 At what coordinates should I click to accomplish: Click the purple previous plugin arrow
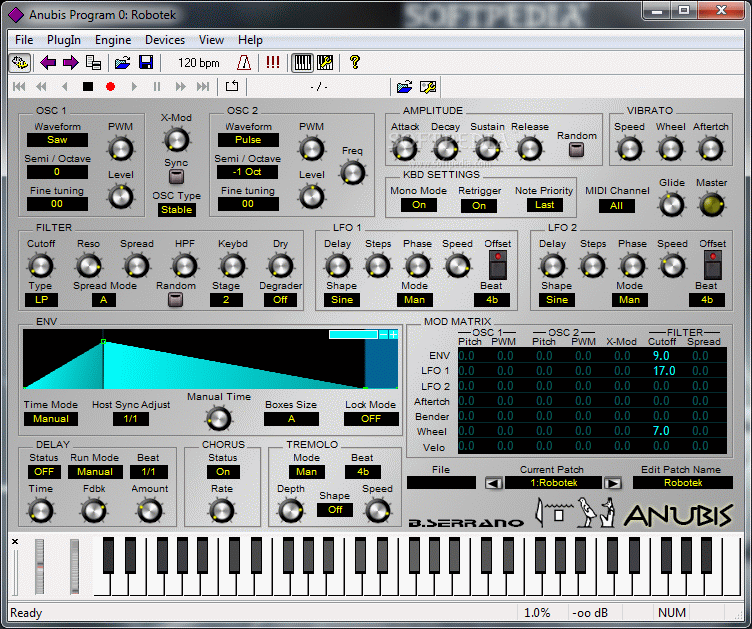point(48,63)
